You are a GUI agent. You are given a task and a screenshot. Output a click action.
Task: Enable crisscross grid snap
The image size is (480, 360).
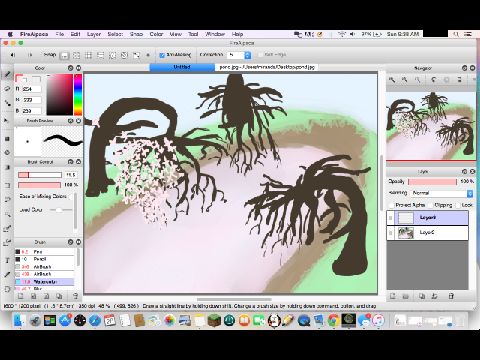pos(88,55)
